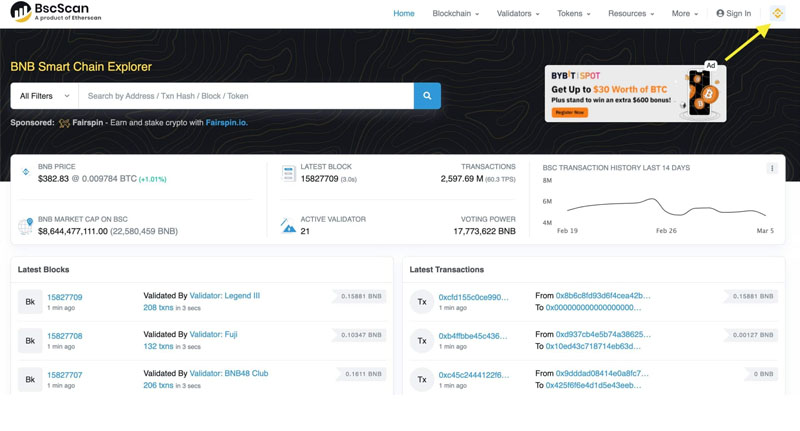Click the BNB price $382.83
This screenshot has height=431, width=800.
(x=53, y=179)
